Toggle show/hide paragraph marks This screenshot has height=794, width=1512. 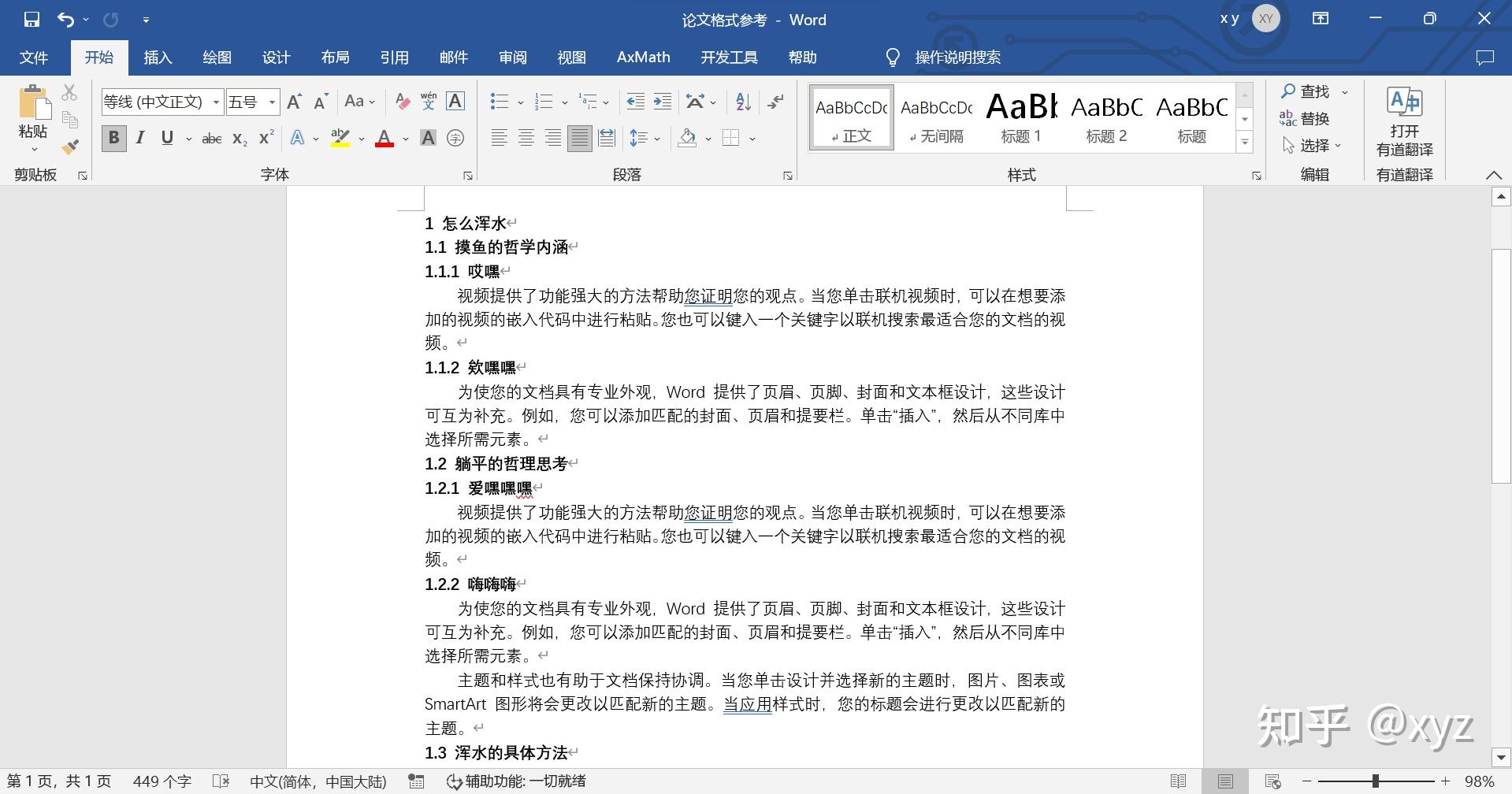pos(775,102)
